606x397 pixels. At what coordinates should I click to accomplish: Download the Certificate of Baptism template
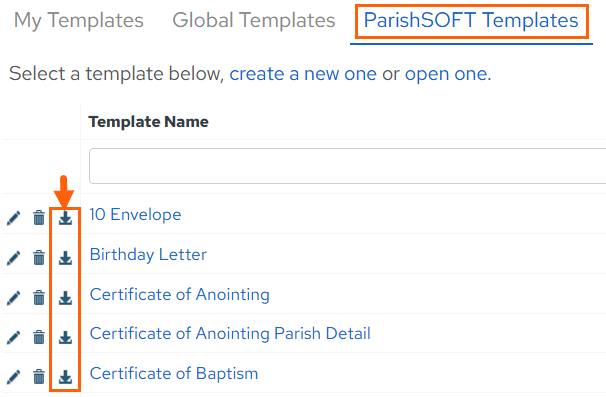[65, 377]
